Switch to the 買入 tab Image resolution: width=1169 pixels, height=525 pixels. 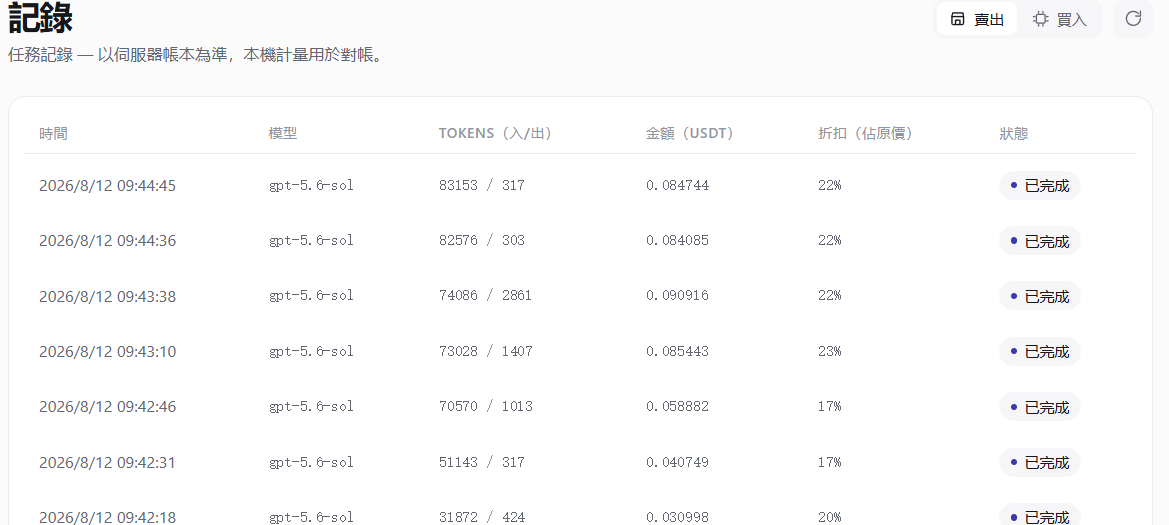tap(1059, 20)
